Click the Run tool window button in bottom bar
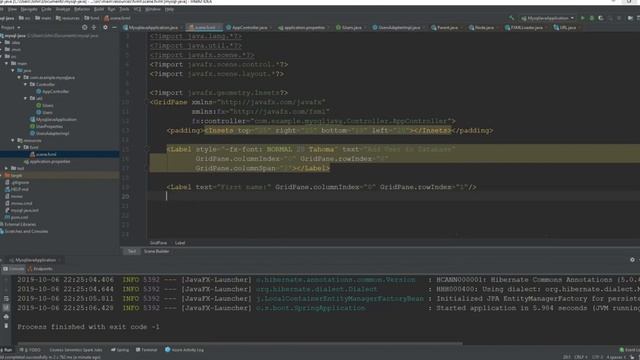This screenshot has width=640, height=360. (7, 350)
